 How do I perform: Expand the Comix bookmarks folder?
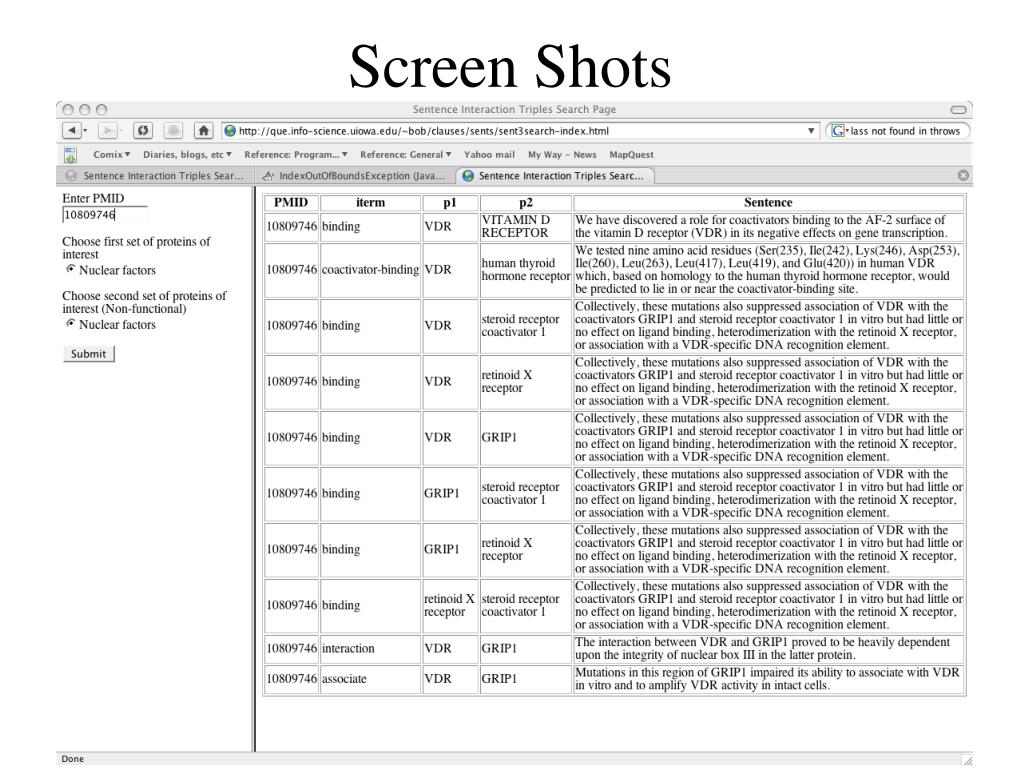coord(112,155)
